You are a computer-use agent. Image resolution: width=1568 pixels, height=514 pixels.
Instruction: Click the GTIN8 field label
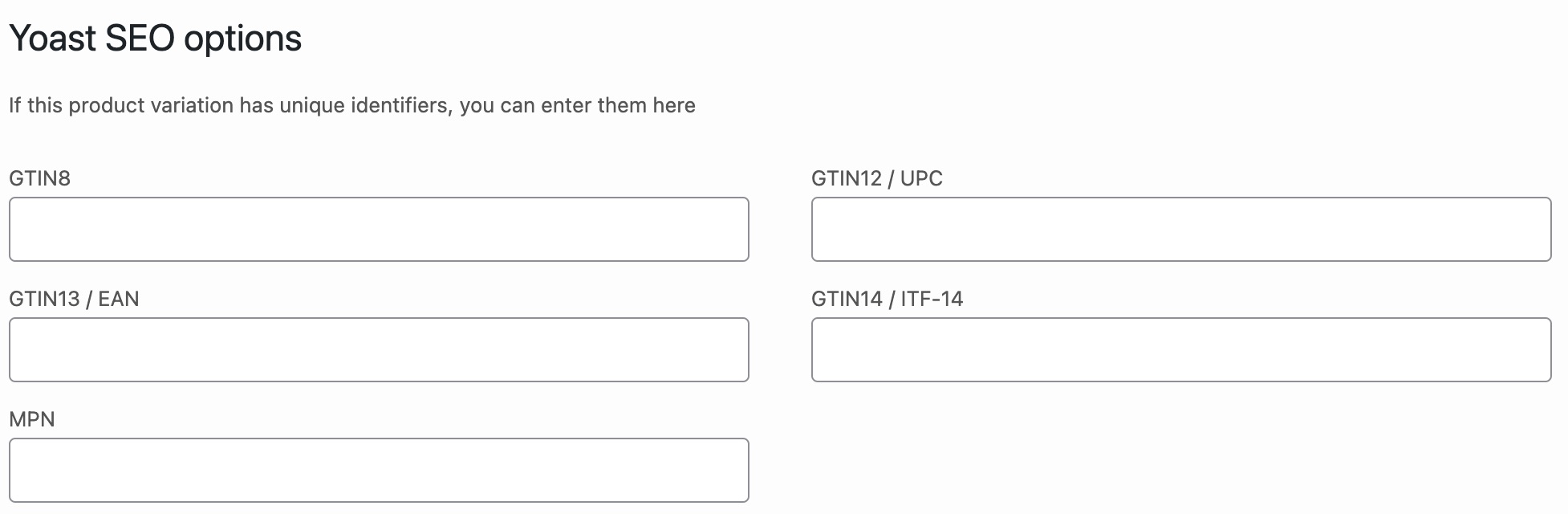[39, 178]
